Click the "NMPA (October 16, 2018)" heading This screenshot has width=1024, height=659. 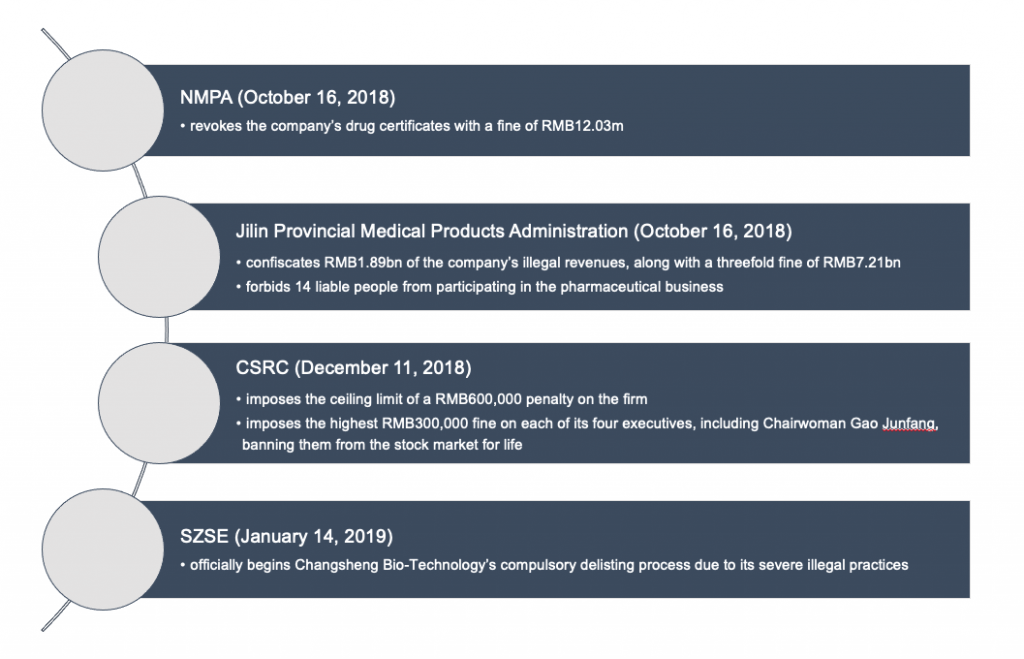(286, 98)
